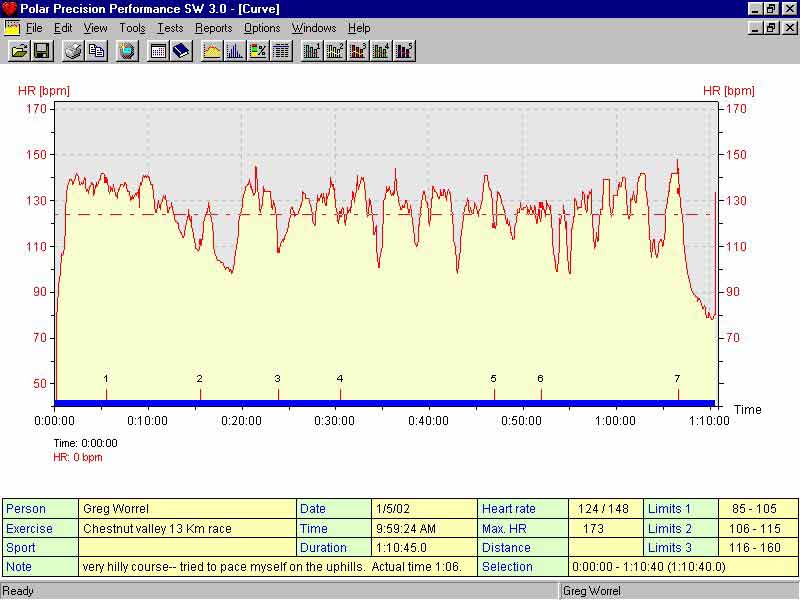Viewport: 800px width, 600px height.
Task: Open the Help menu
Action: click(x=359, y=28)
